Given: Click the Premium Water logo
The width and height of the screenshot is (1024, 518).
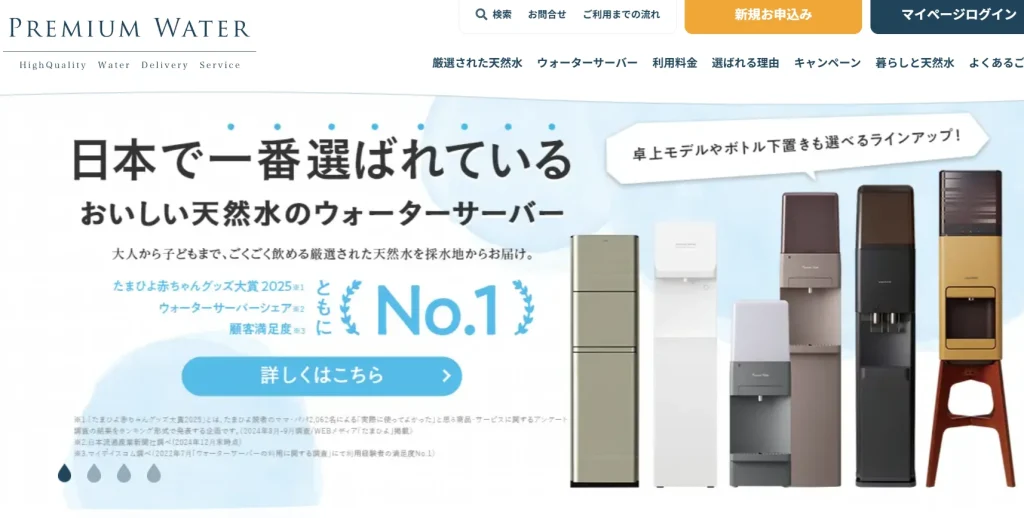Looking at the screenshot, I should (x=129, y=42).
